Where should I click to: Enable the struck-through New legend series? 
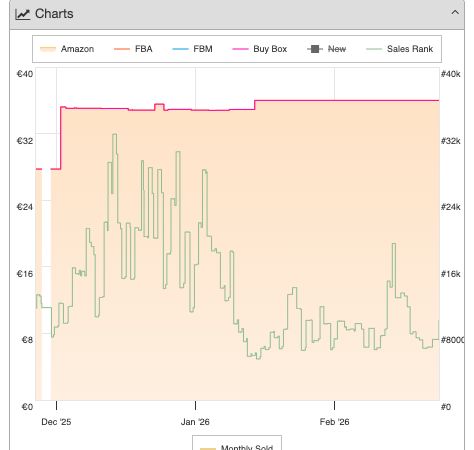(327, 49)
